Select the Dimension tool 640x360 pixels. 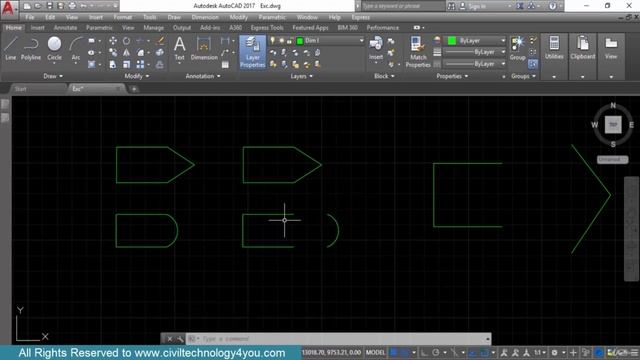pos(204,49)
